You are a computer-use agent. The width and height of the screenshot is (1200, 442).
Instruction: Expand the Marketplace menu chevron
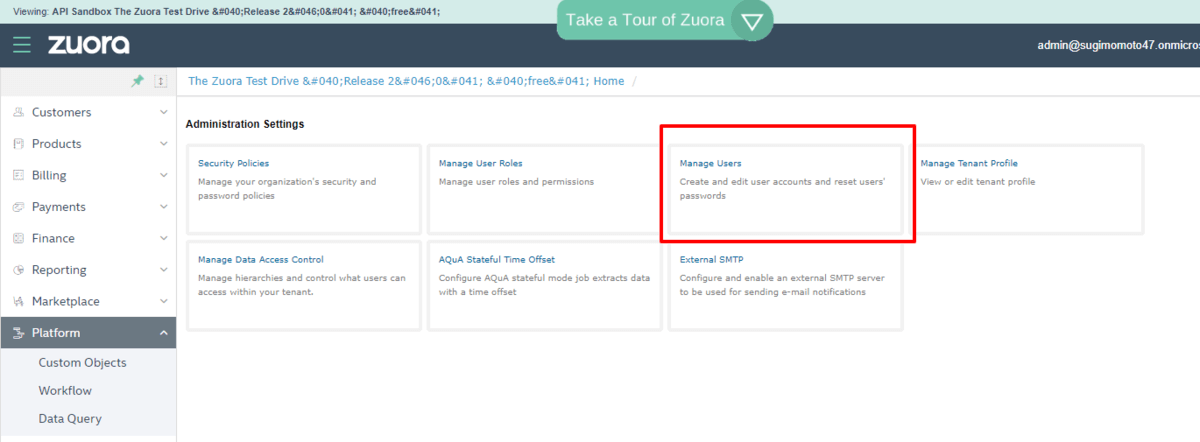tap(164, 301)
